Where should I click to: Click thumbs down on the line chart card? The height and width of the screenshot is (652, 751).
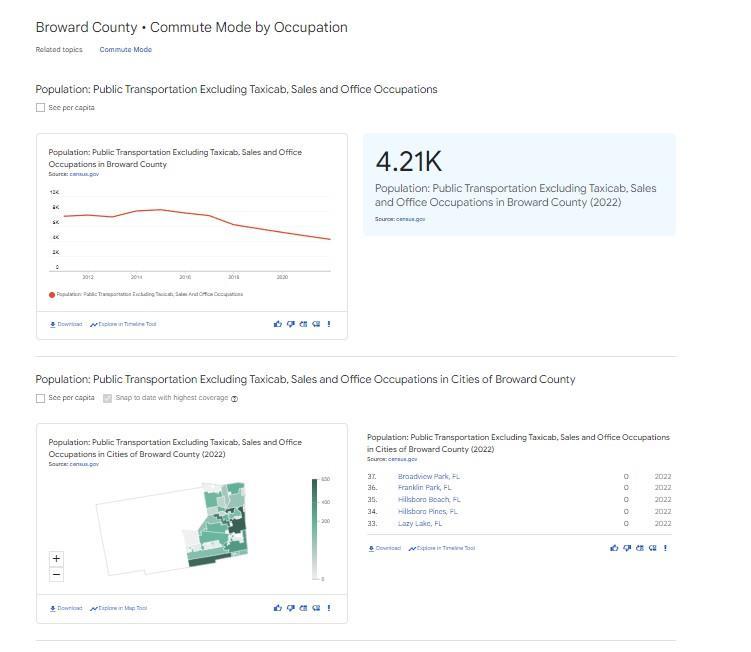[x=291, y=324]
